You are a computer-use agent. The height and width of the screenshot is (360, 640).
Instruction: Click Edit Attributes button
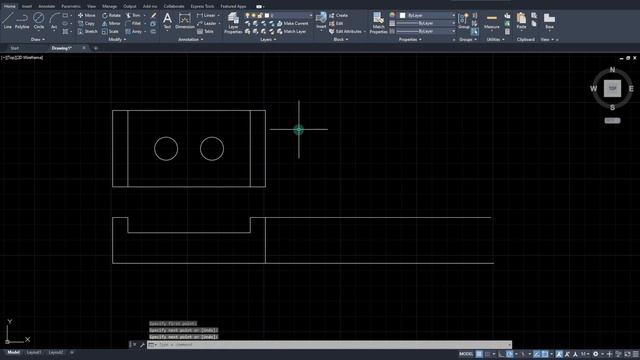(346, 31)
